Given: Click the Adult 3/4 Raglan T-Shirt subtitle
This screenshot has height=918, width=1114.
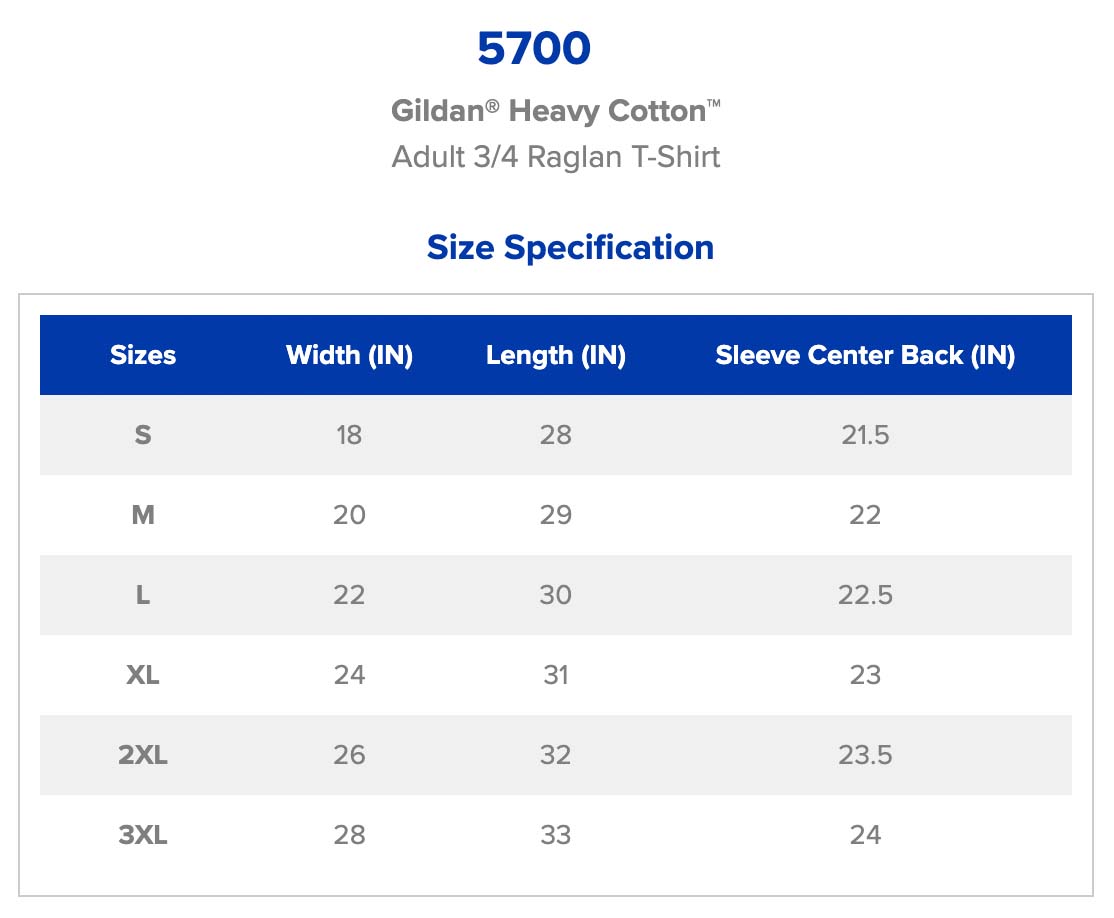Looking at the screenshot, I should (555, 157).
